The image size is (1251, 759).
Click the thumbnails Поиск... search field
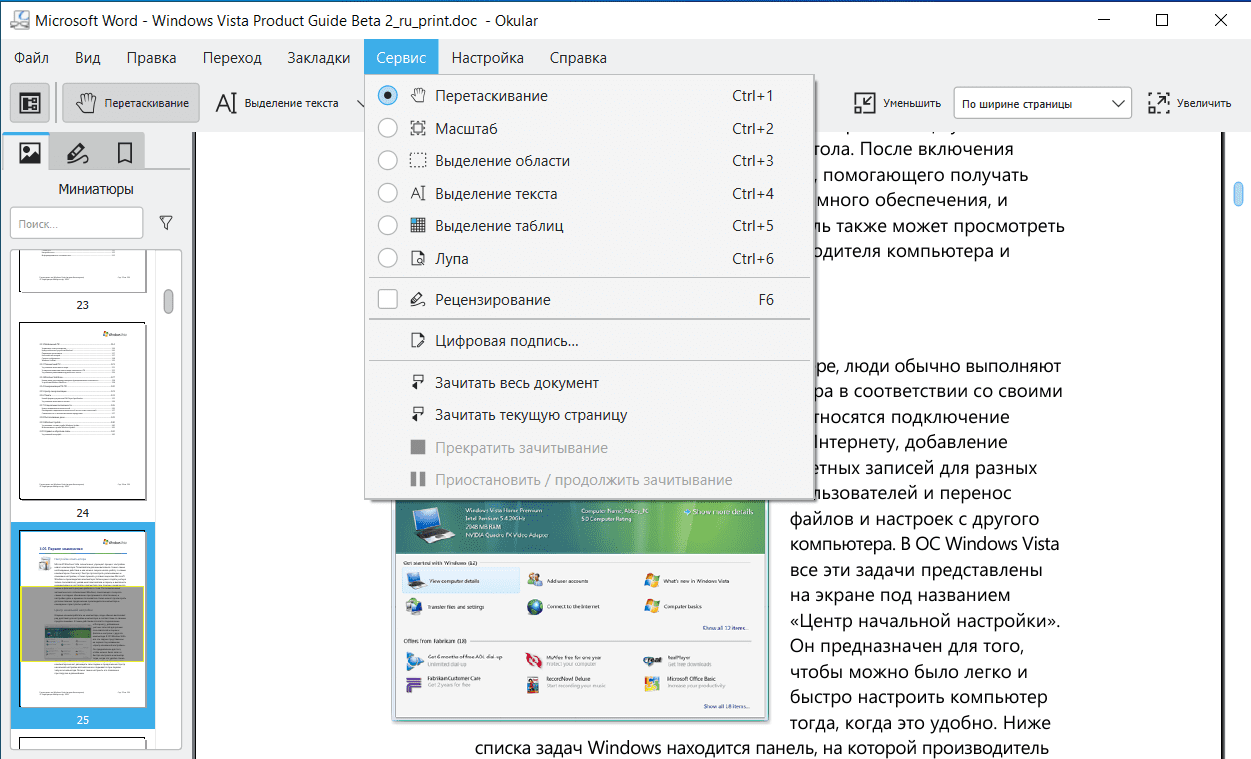tap(77, 223)
